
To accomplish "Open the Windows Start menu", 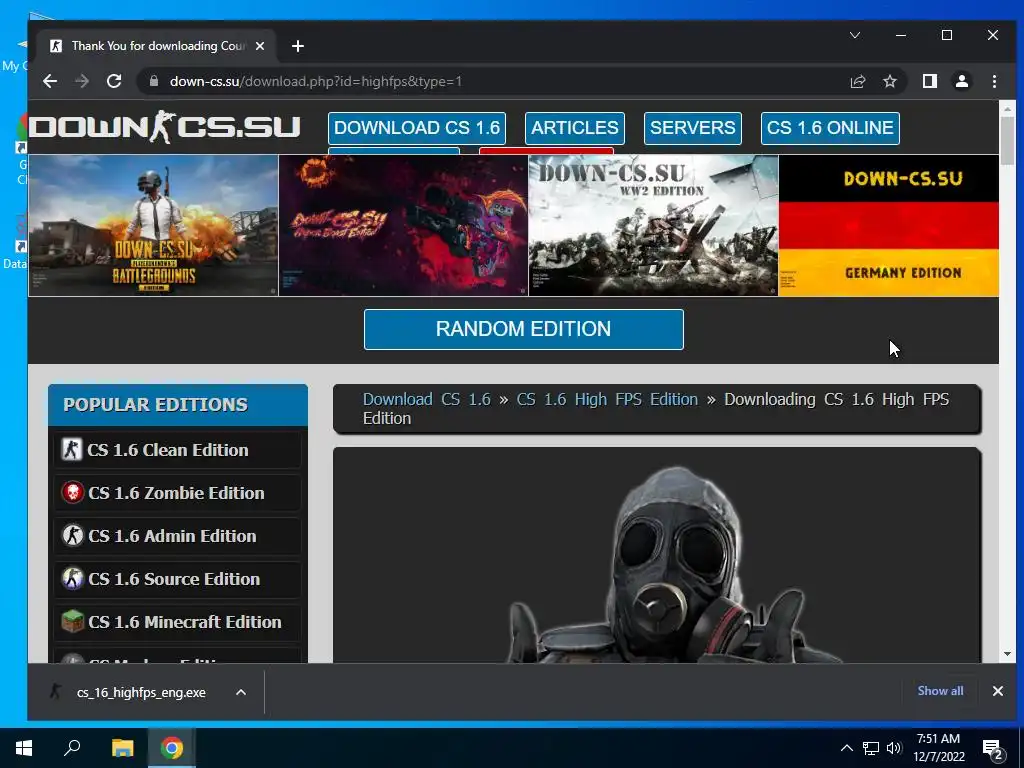I will tap(24, 748).
